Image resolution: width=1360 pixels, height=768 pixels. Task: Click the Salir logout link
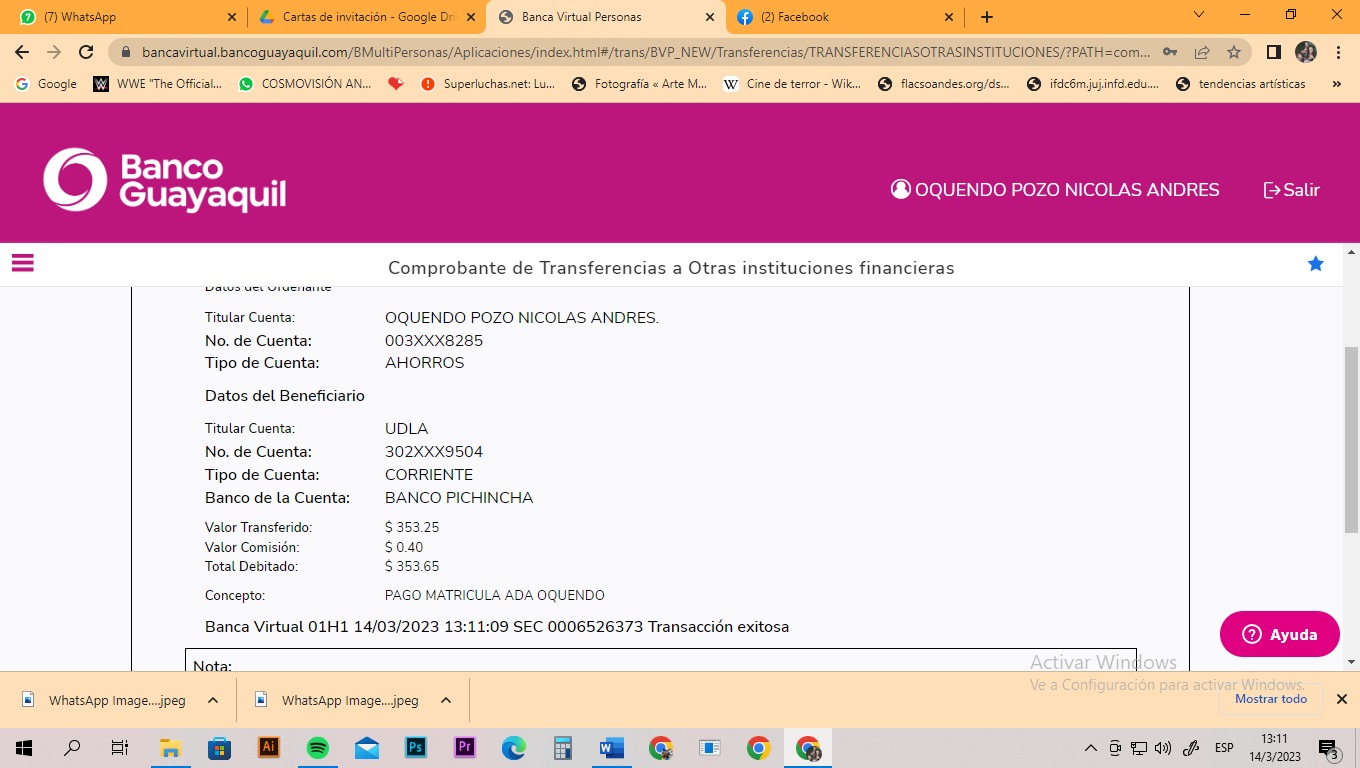(1292, 190)
